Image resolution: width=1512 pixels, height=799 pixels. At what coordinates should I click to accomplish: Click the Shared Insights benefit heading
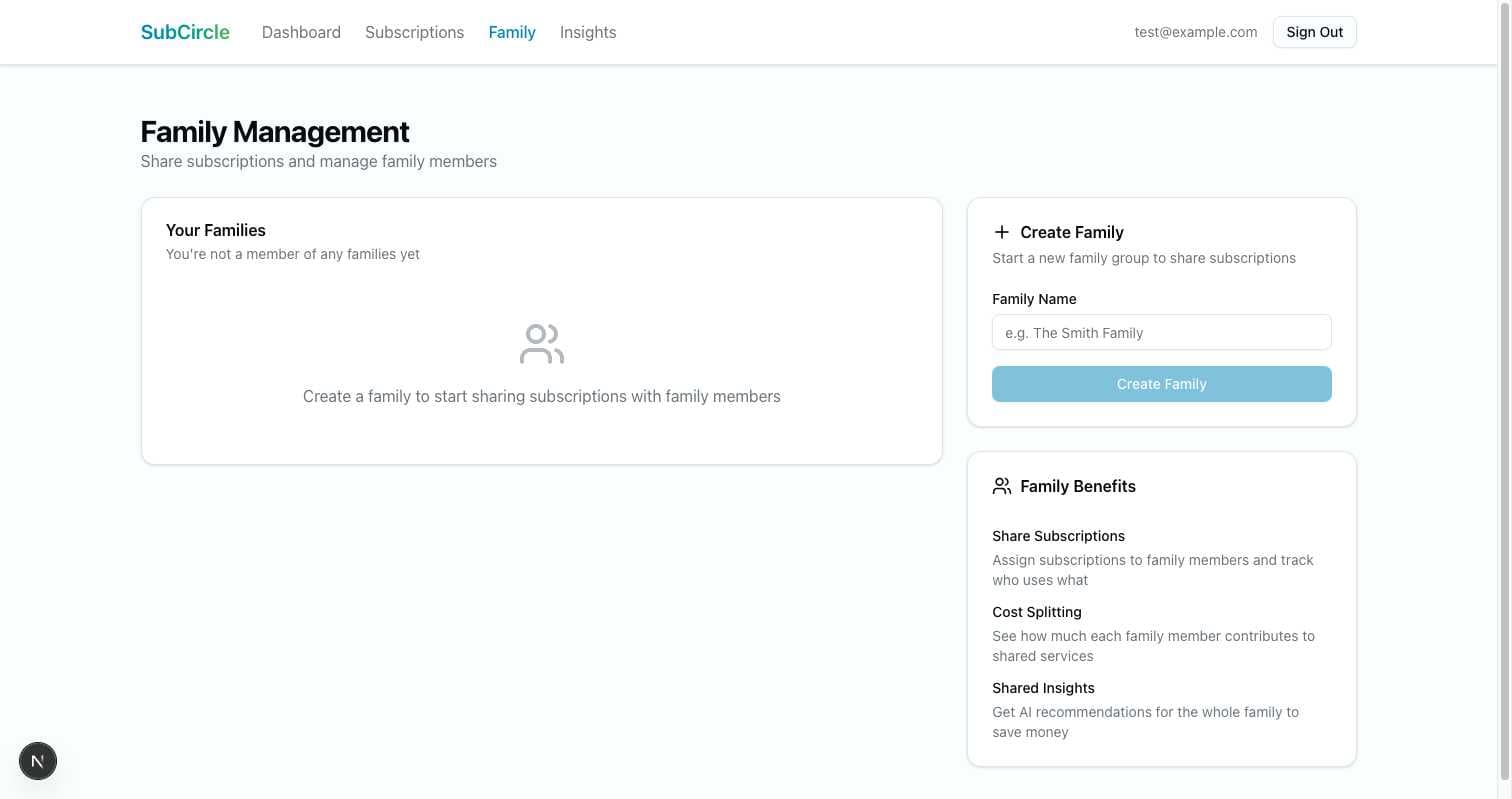click(1043, 688)
